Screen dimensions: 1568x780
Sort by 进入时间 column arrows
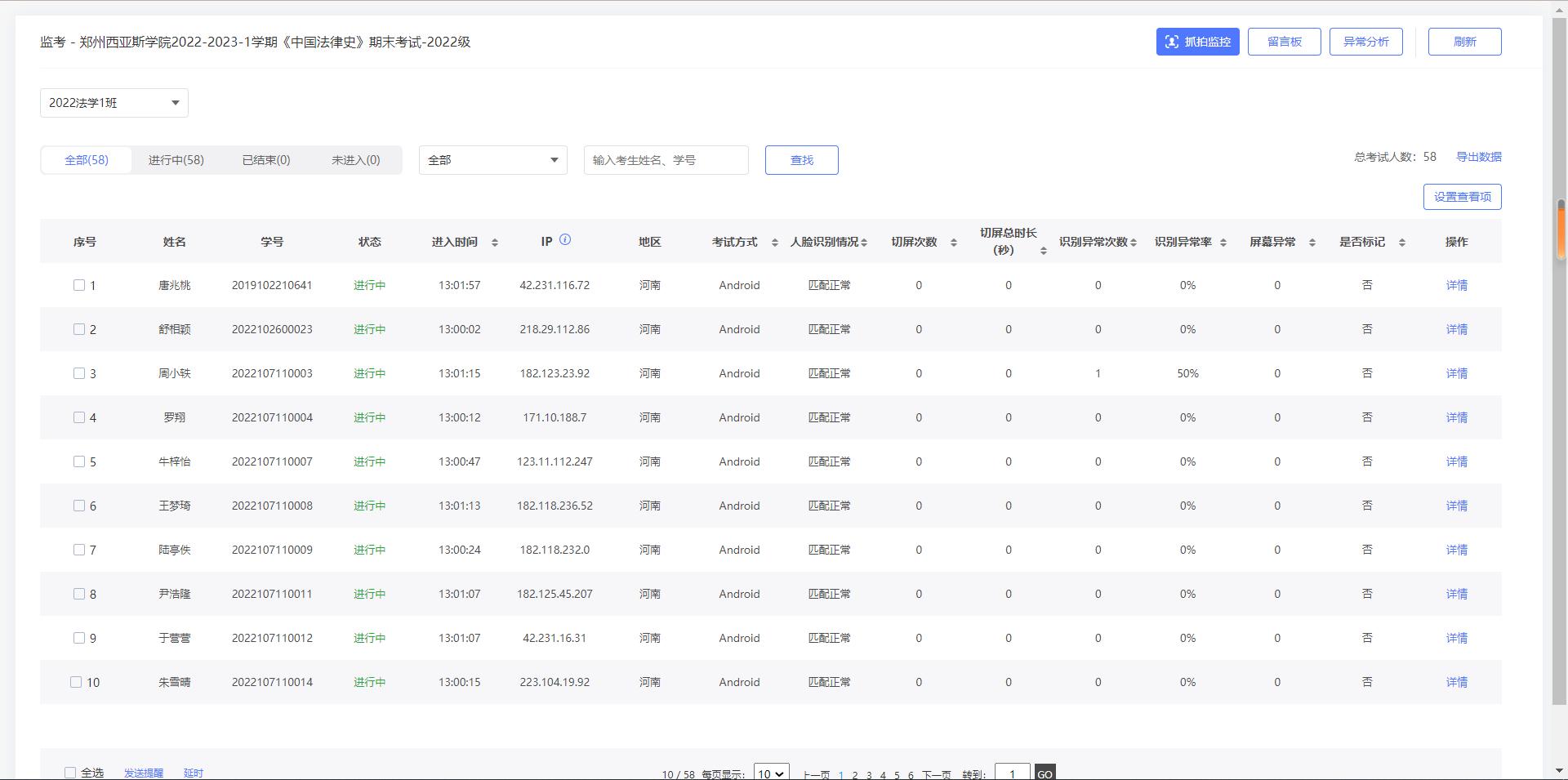tap(494, 243)
